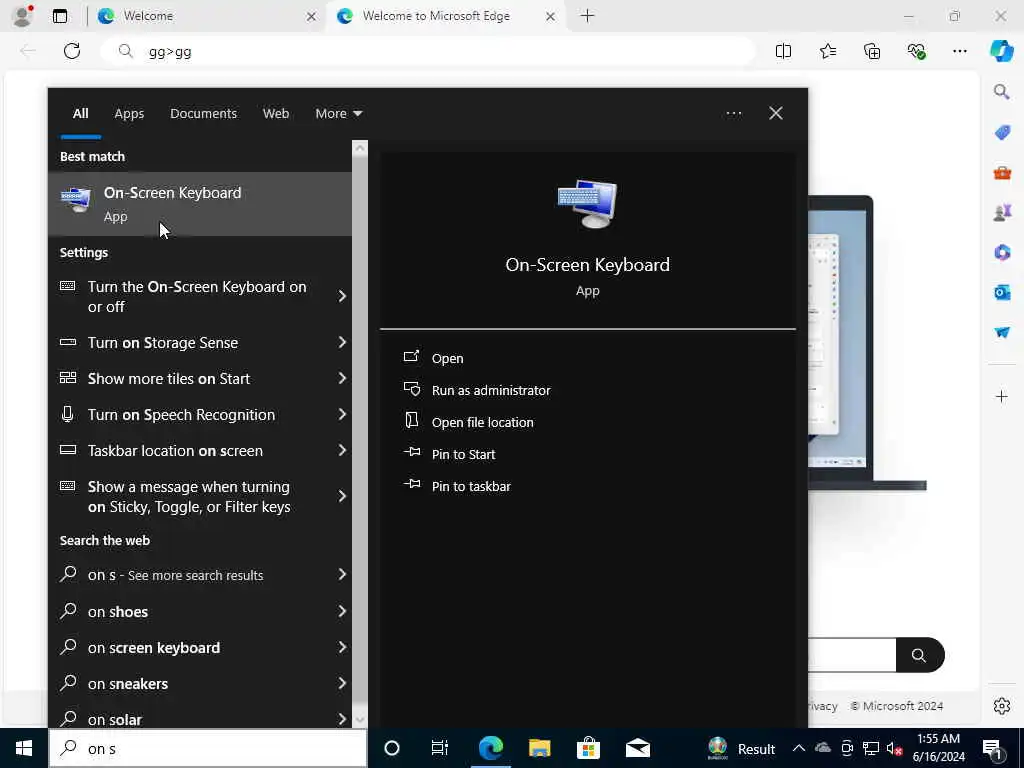The width and height of the screenshot is (1024, 768).
Task: Open Microsoft 365 icon in sidebar
Action: point(1002,252)
